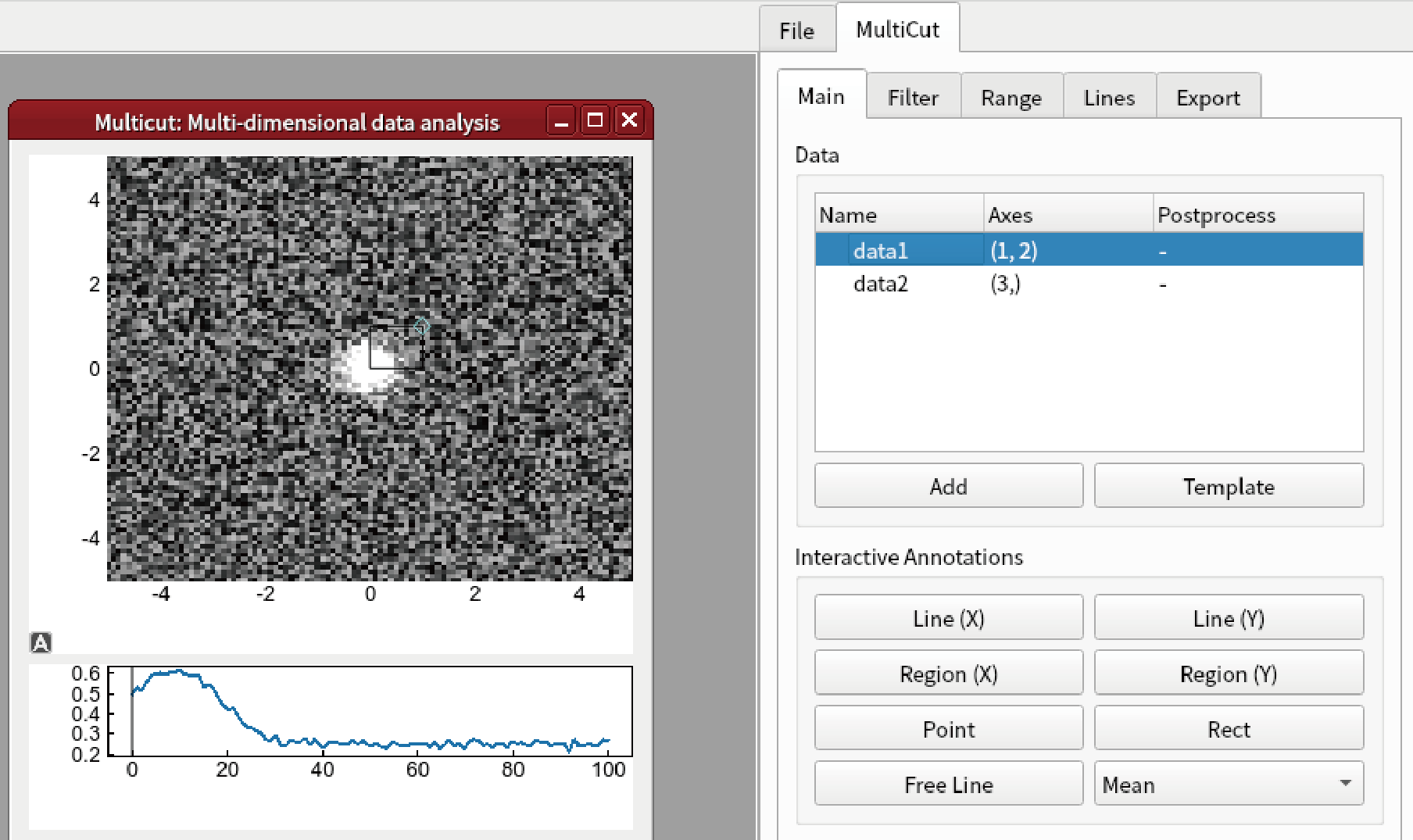
Task: Minimize the Multicut analysis window
Action: [561, 121]
